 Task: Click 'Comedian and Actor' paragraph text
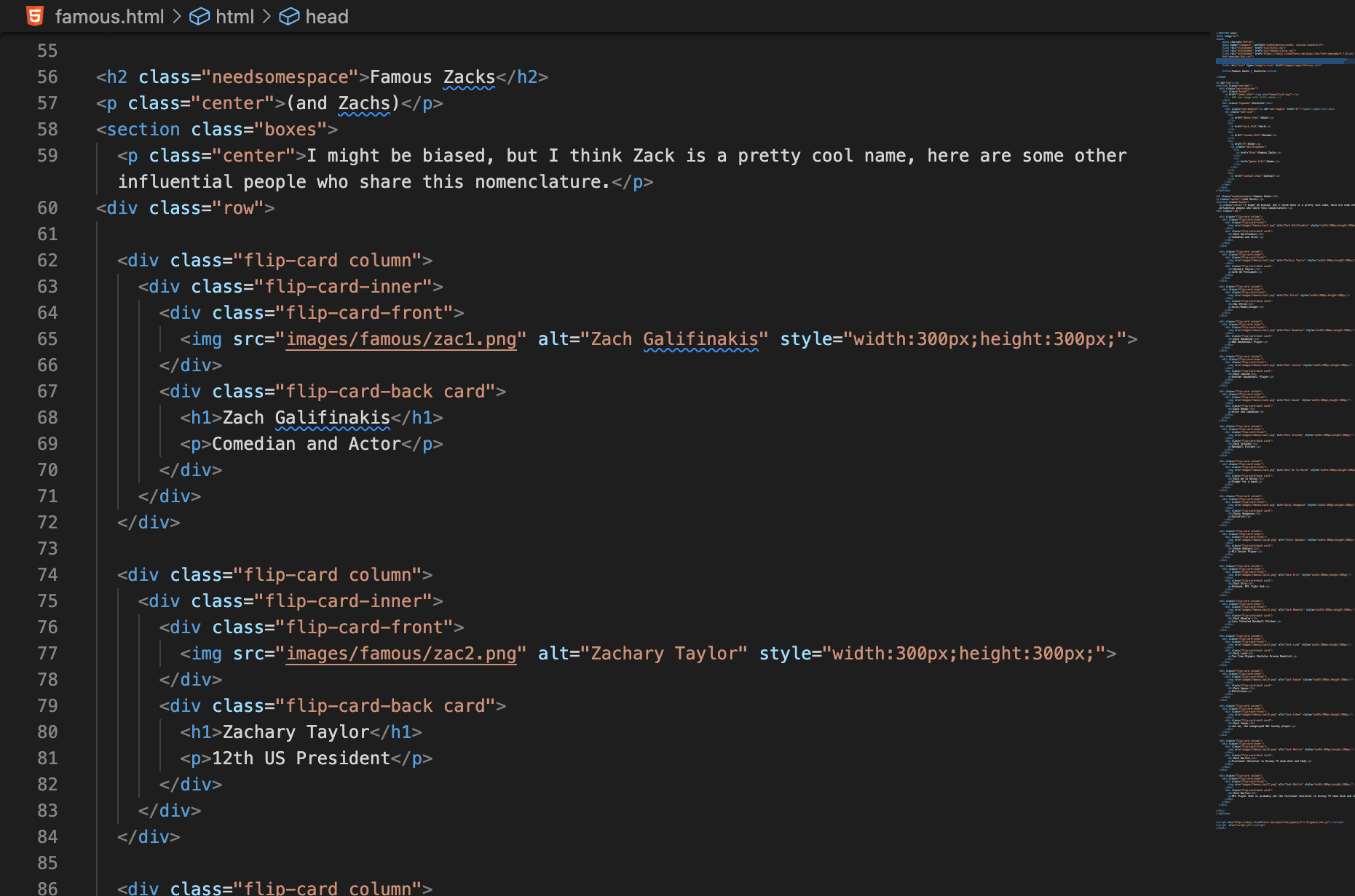306,444
